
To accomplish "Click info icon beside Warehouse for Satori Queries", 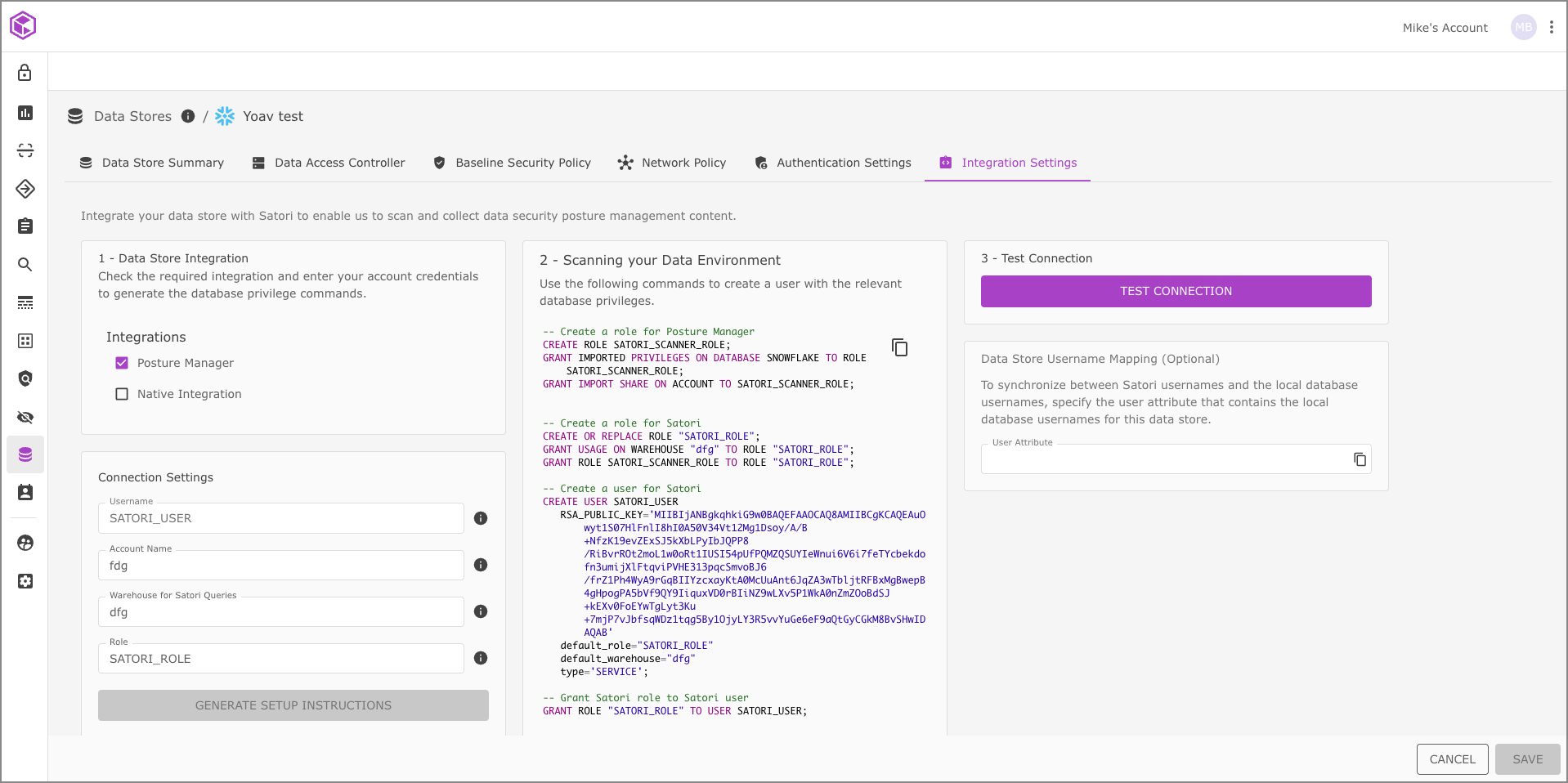I will [481, 611].
